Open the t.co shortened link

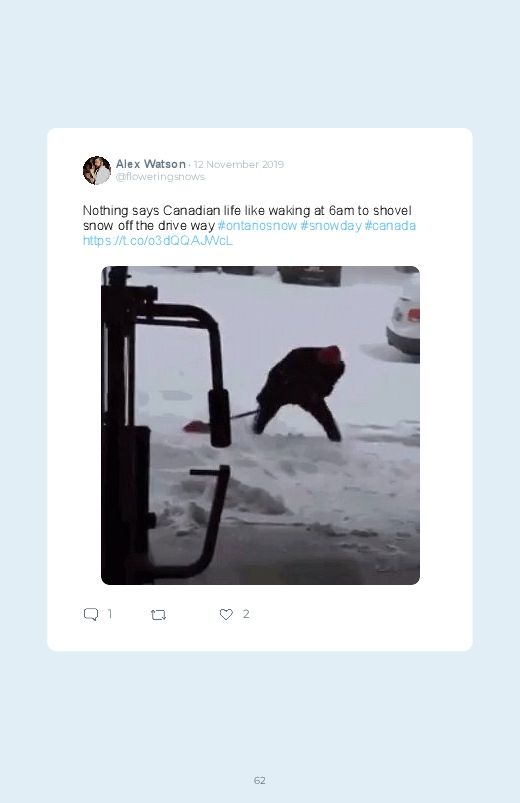click(x=158, y=241)
